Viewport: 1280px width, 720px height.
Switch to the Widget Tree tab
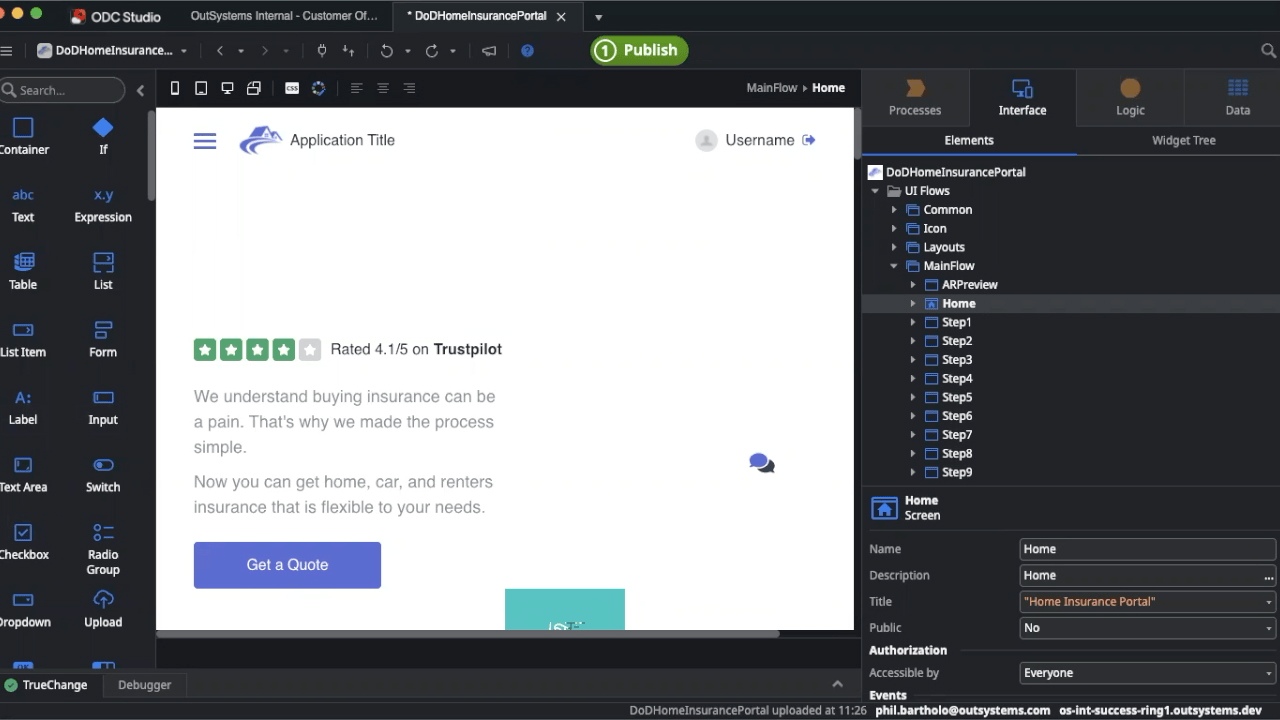[1183, 140]
